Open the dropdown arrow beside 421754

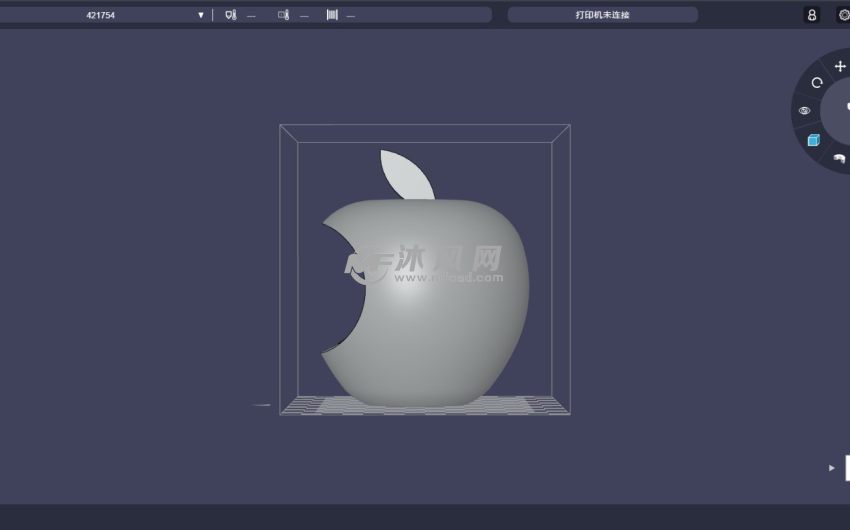[200, 15]
